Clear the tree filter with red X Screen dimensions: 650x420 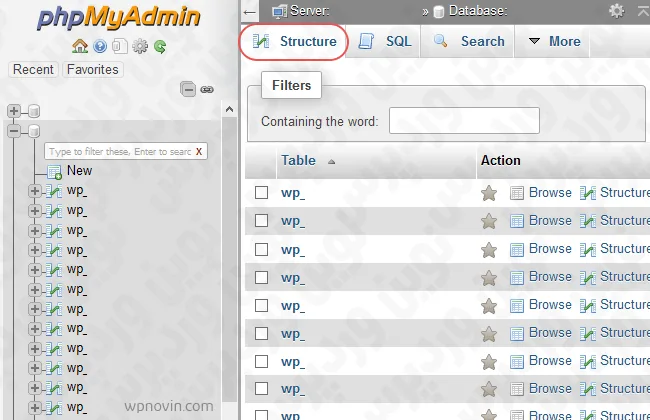(x=199, y=152)
